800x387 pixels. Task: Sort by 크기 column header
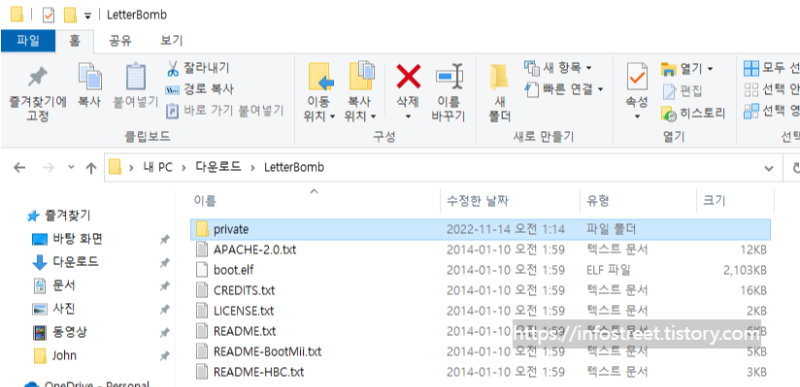click(714, 200)
